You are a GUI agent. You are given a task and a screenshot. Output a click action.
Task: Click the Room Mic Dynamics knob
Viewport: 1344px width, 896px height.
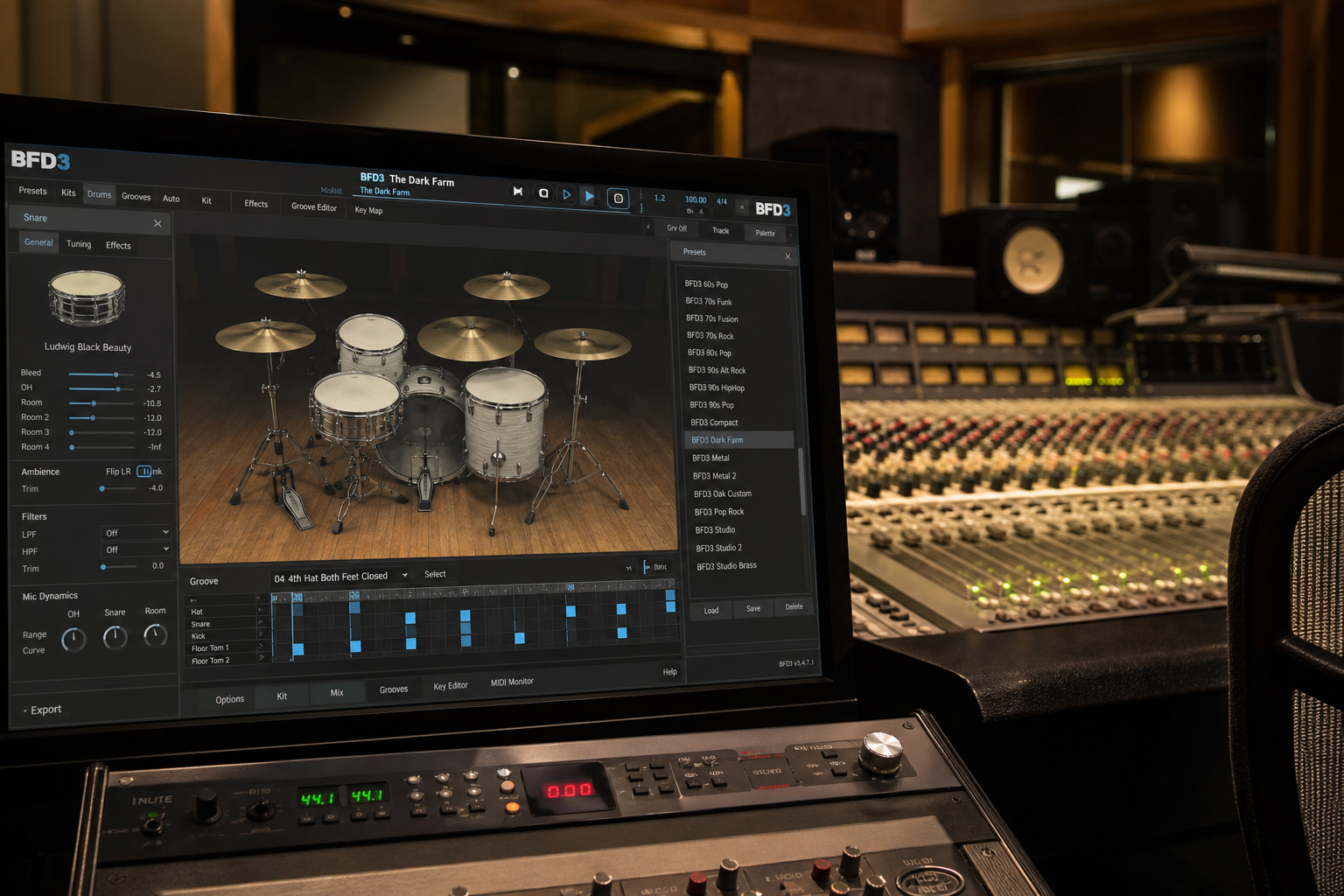click(x=155, y=634)
